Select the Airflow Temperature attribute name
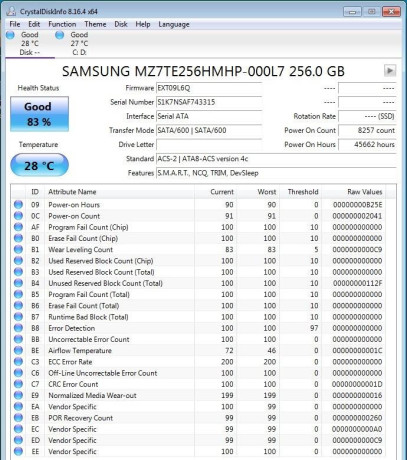 (x=80, y=351)
